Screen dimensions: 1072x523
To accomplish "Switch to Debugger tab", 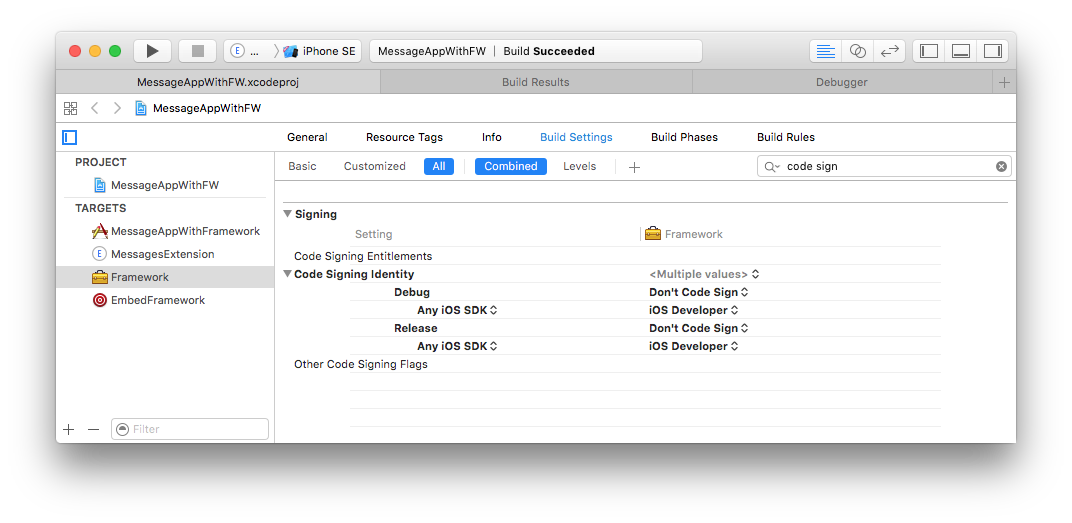I will [842, 82].
